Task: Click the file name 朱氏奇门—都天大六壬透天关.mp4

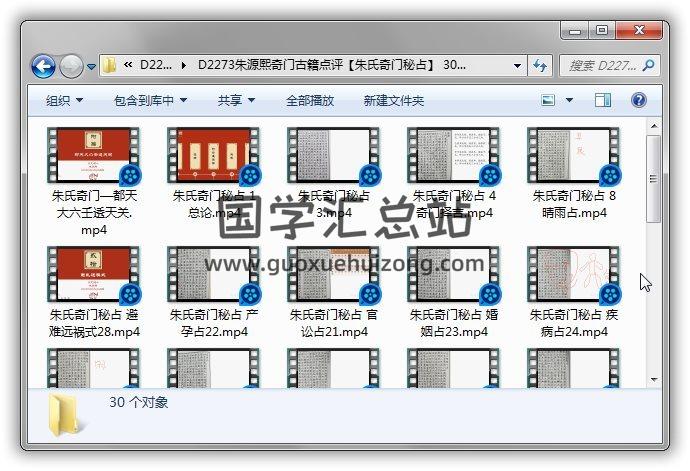Action: click(94, 213)
